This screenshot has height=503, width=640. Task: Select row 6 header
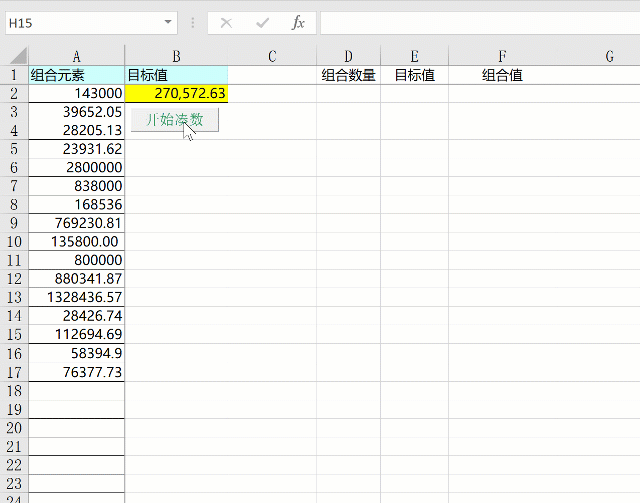click(14, 167)
